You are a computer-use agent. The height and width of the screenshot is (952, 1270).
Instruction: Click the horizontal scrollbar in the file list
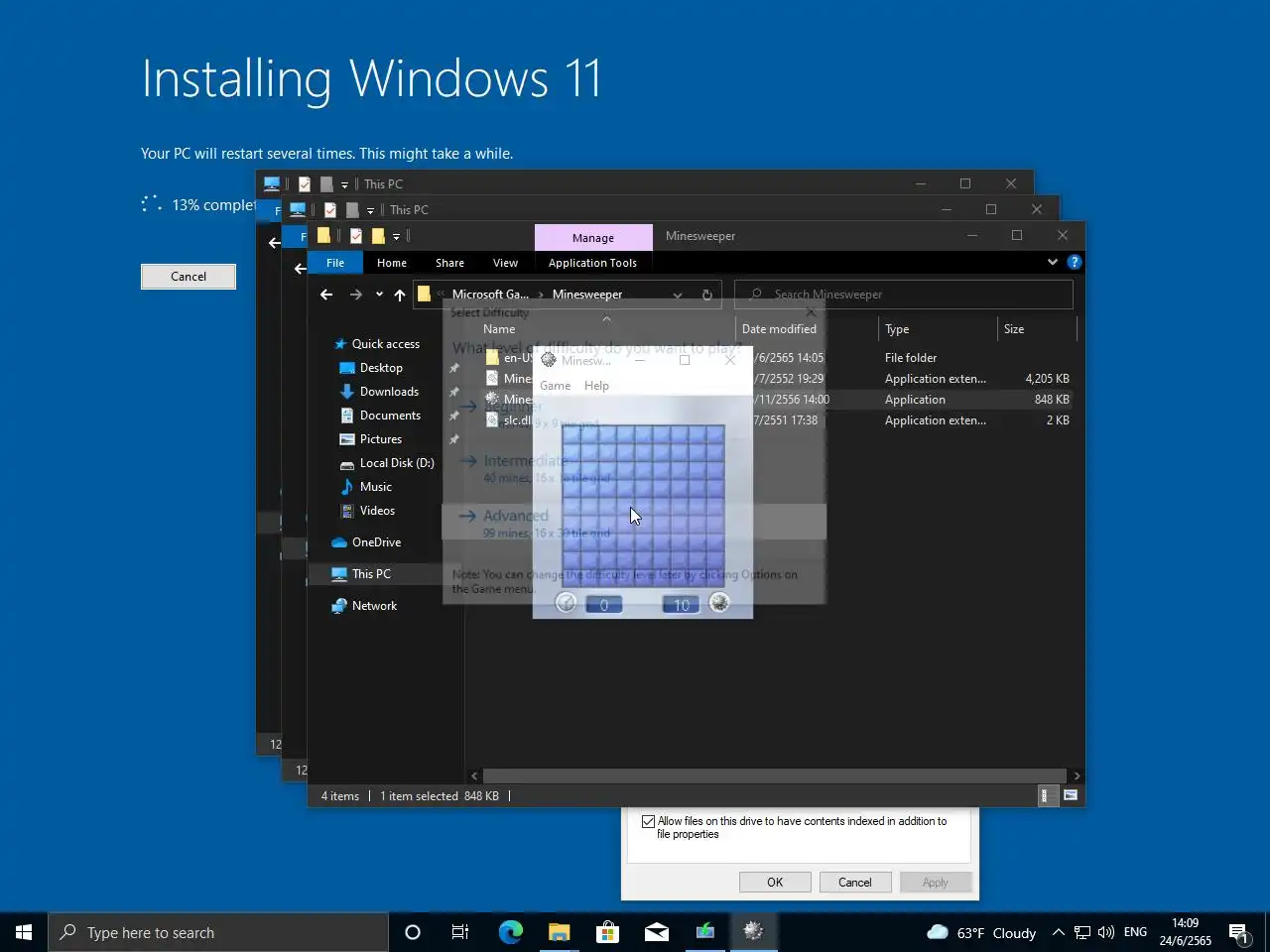click(775, 775)
